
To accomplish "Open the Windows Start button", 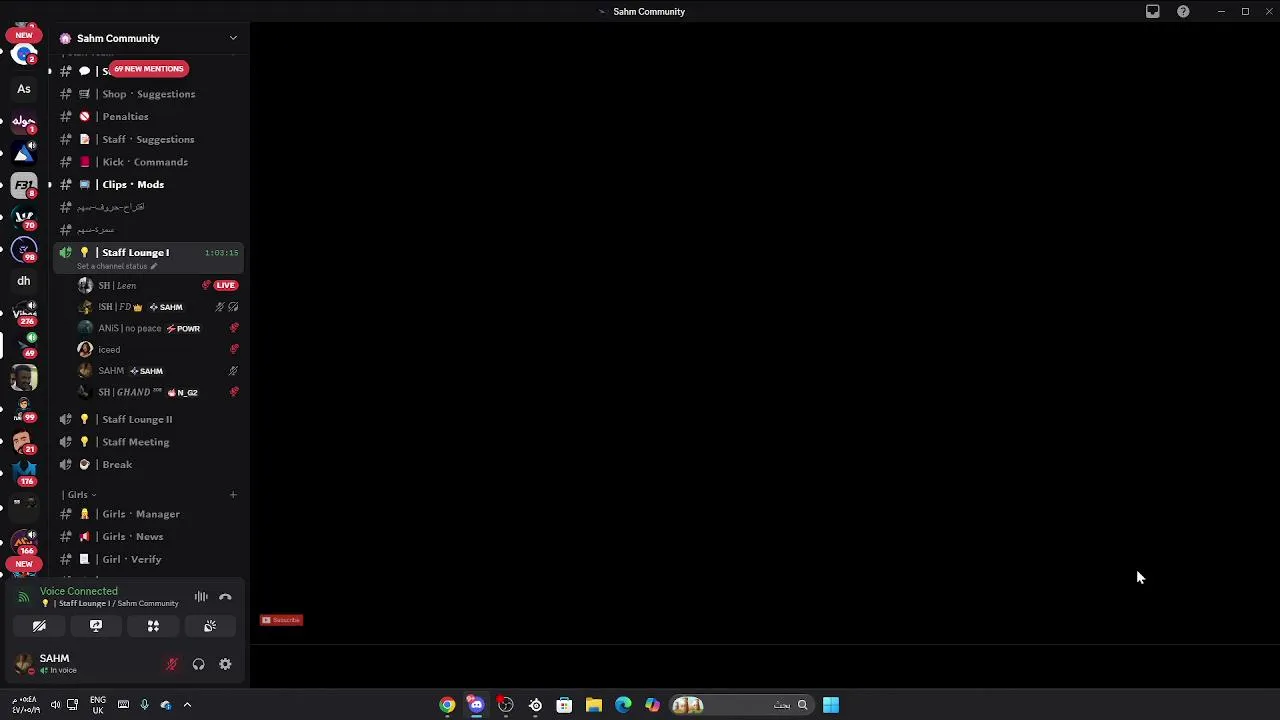I will point(831,705).
